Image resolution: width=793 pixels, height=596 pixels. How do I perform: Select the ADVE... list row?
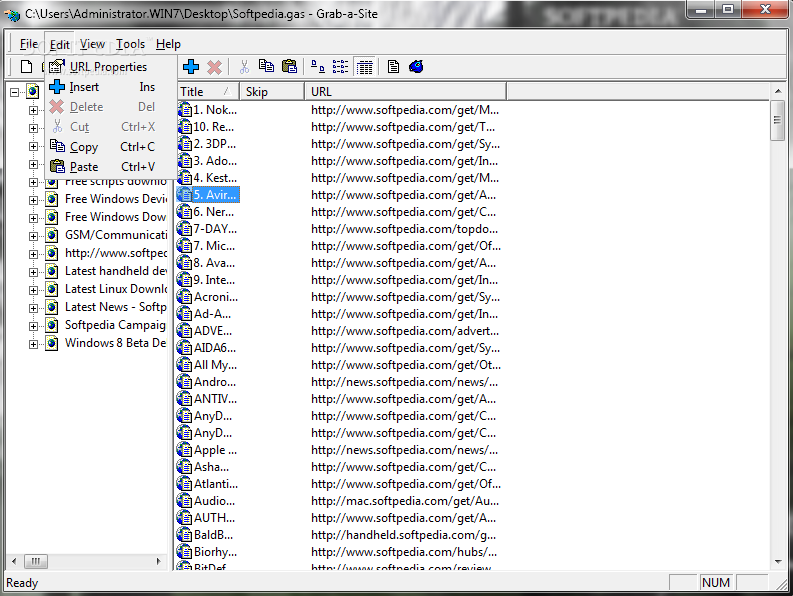pyautogui.click(x=206, y=331)
